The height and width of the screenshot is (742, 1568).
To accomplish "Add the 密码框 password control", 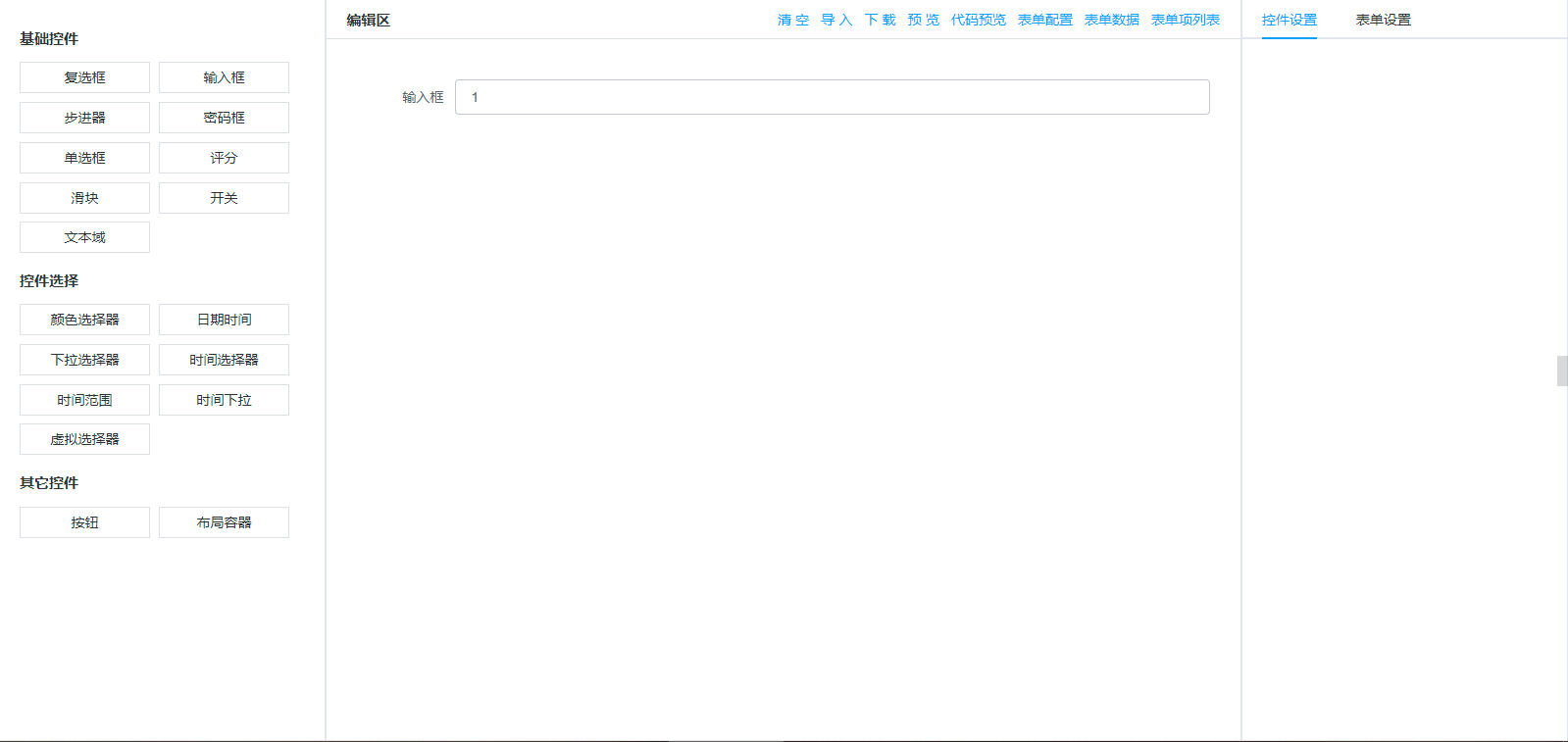I will [224, 118].
